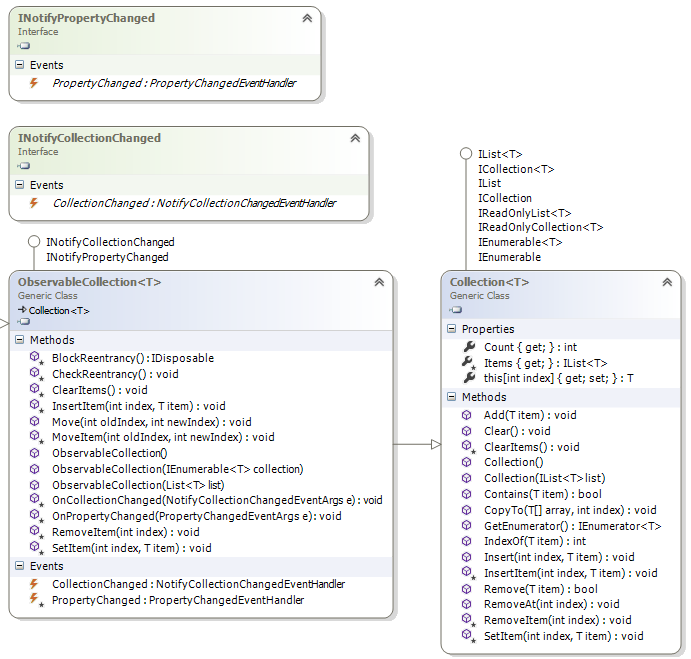This screenshot has height=659, width=691.
Task: Click the BlockReentrancy method cube icon
Action: point(34,357)
